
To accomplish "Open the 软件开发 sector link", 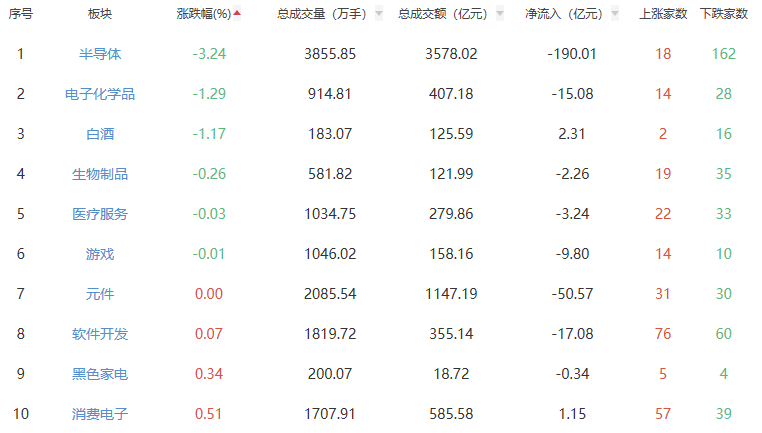I will pyautogui.click(x=100, y=334).
